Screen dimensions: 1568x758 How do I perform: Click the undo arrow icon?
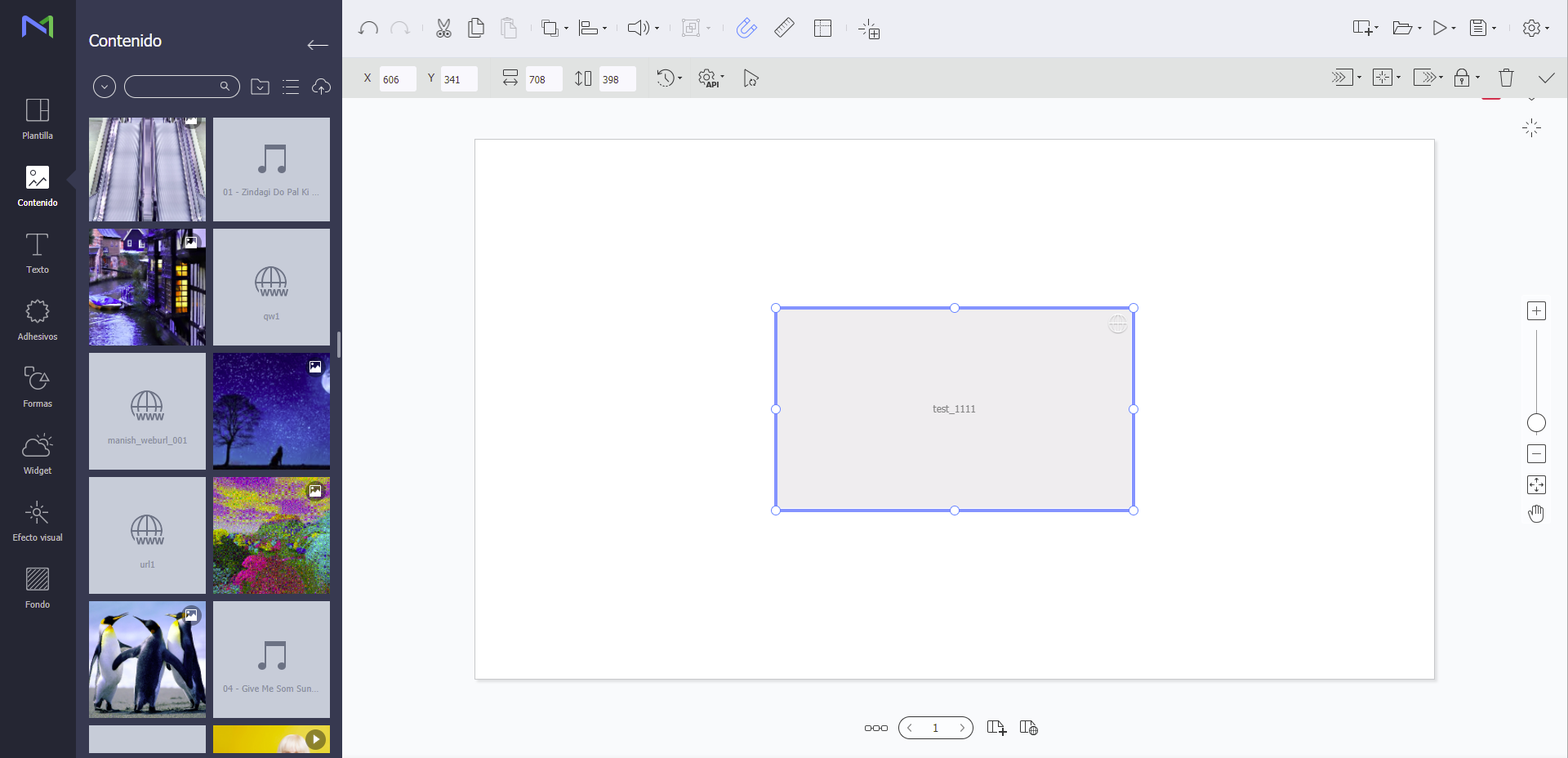point(368,29)
